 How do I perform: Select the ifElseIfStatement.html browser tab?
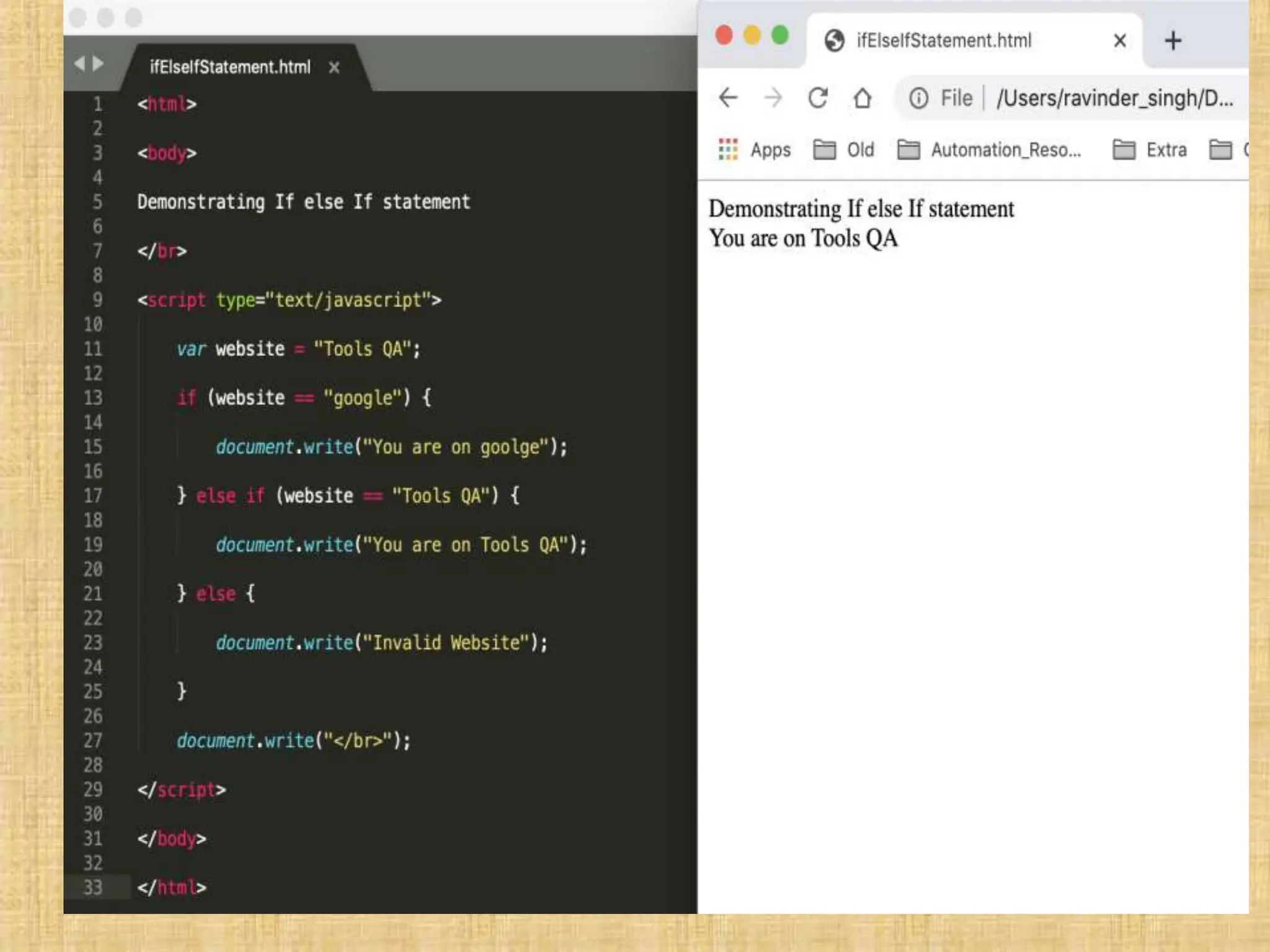pos(944,41)
